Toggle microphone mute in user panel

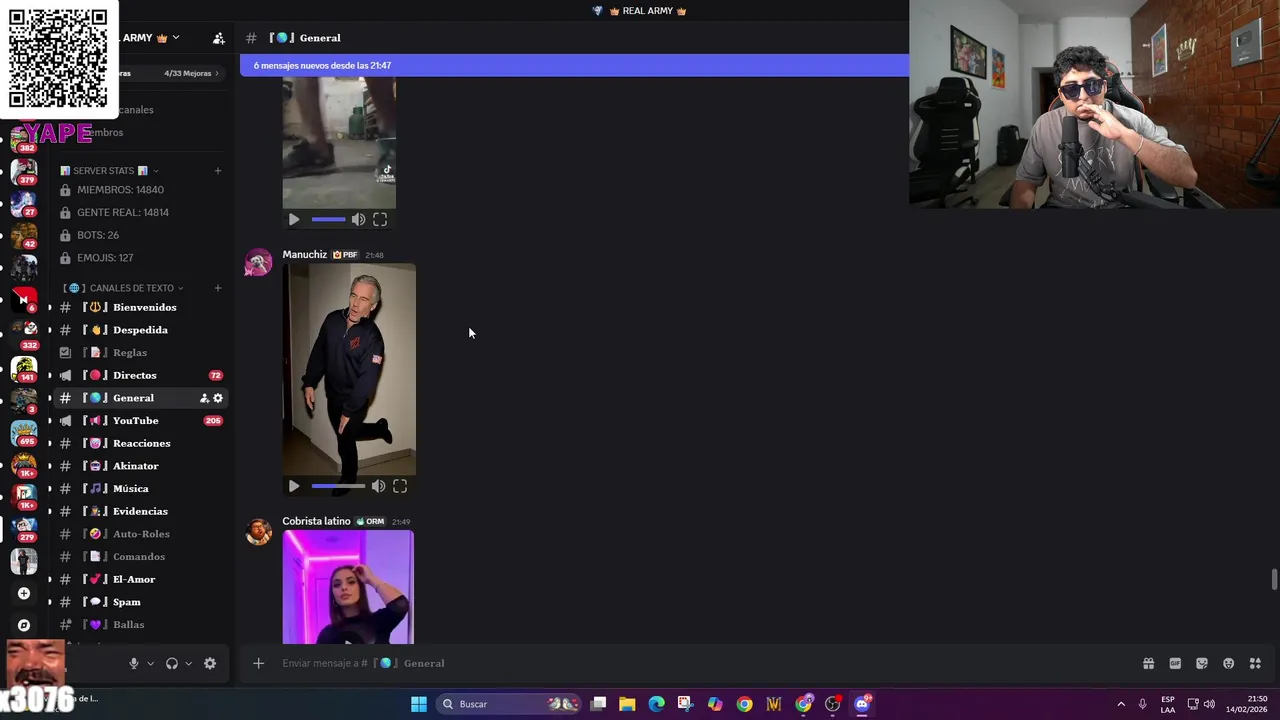click(x=133, y=663)
